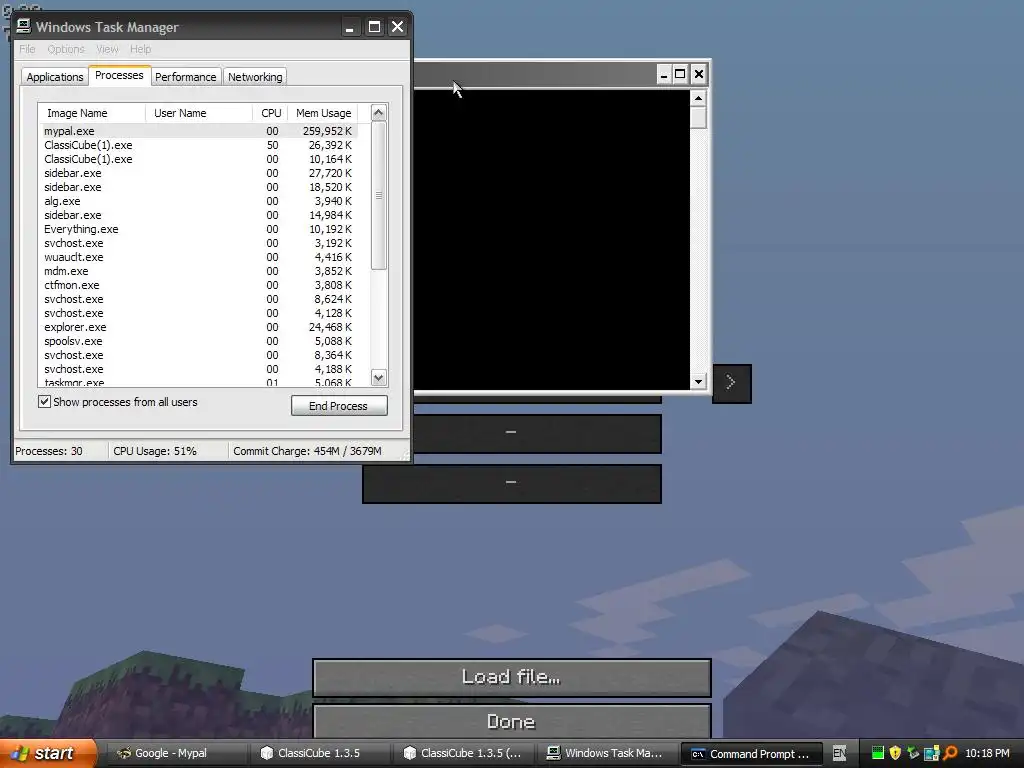Click the orange Everything search tray icon

coord(950,753)
